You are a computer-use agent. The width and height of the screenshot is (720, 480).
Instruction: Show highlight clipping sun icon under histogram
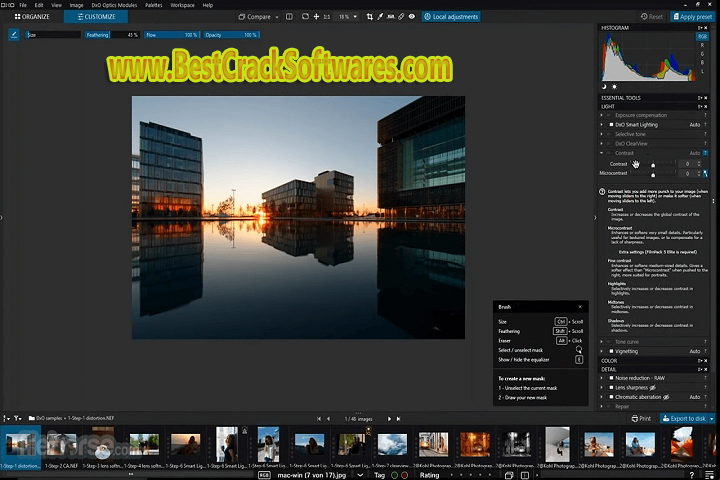614,86
